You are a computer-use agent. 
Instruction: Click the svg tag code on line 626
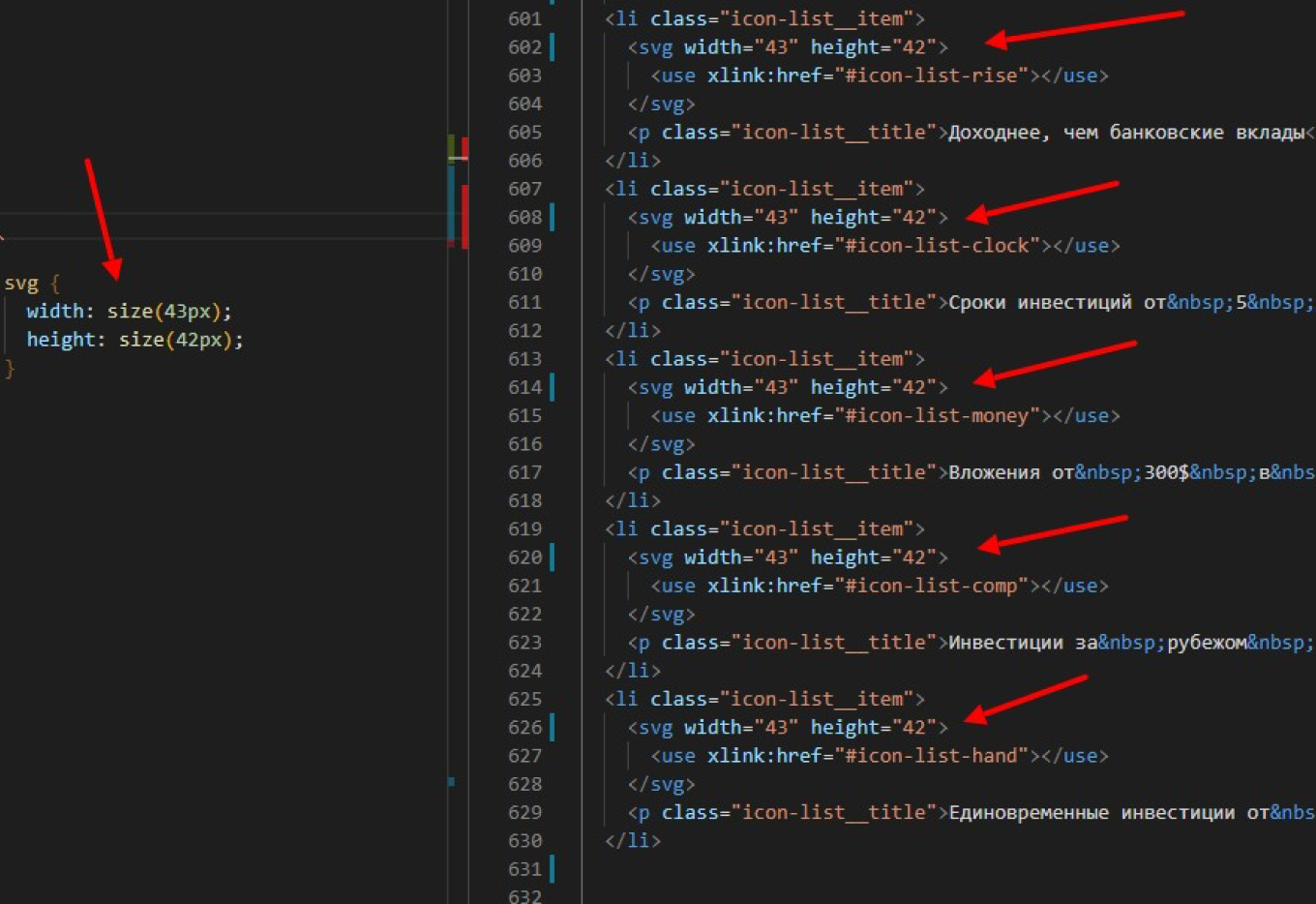pyautogui.click(x=788, y=727)
